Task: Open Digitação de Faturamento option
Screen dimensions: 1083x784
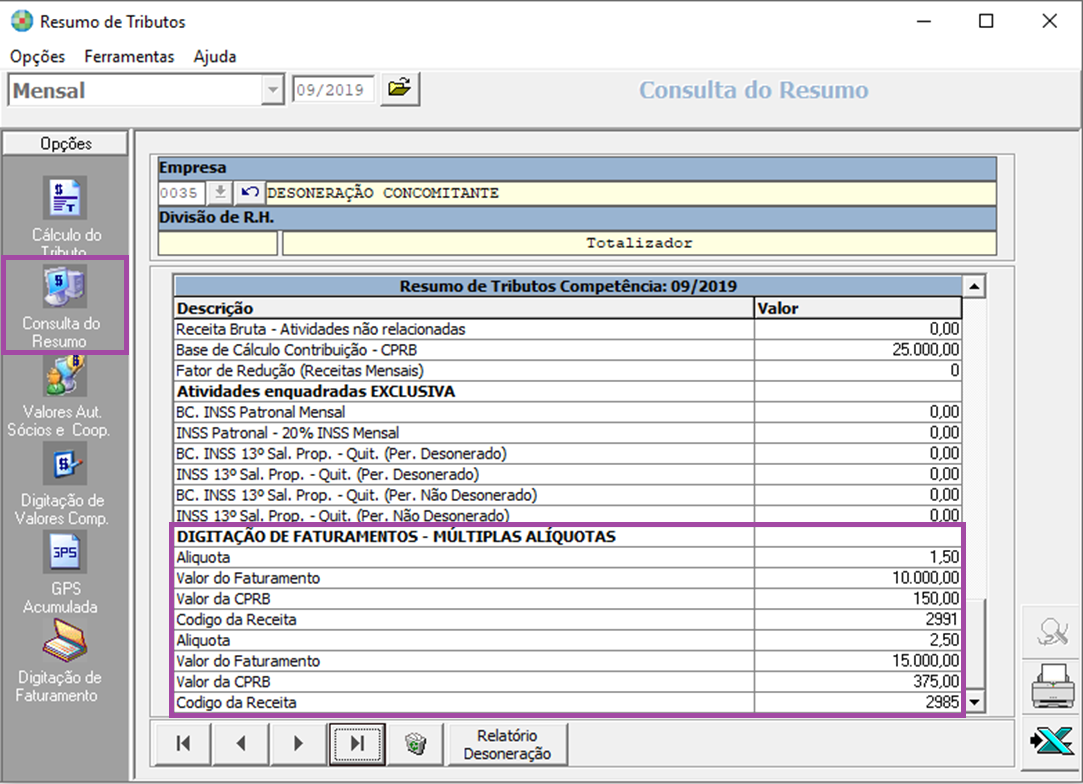Action: point(63,662)
